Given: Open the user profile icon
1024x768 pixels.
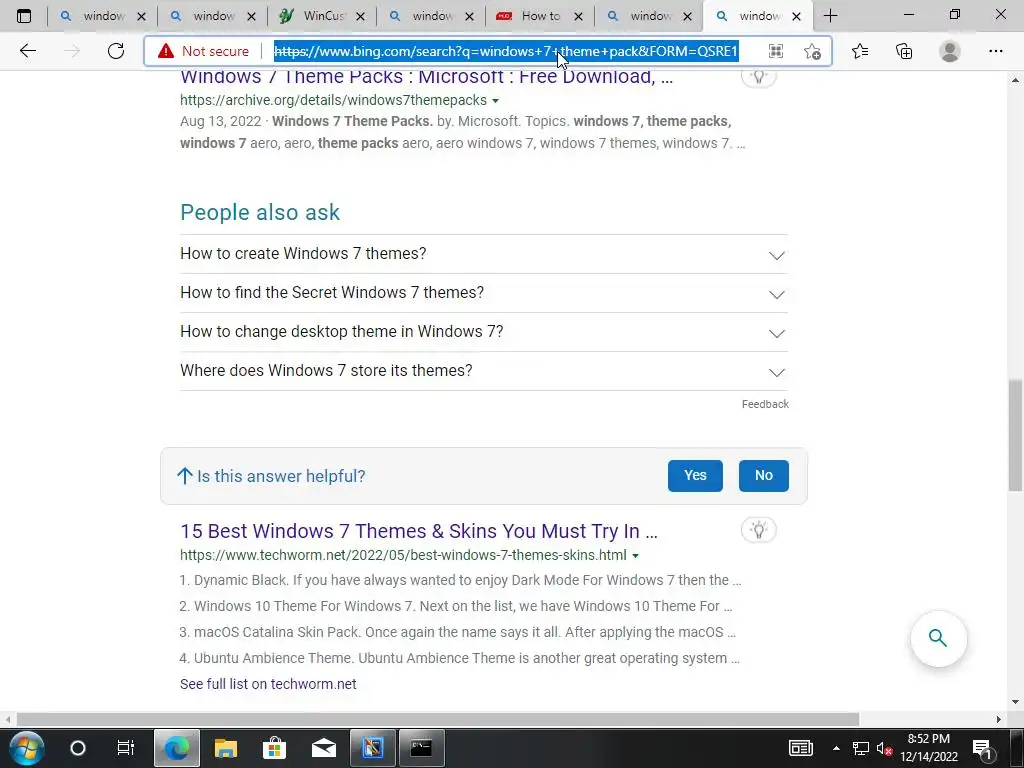Looking at the screenshot, I should [x=950, y=51].
